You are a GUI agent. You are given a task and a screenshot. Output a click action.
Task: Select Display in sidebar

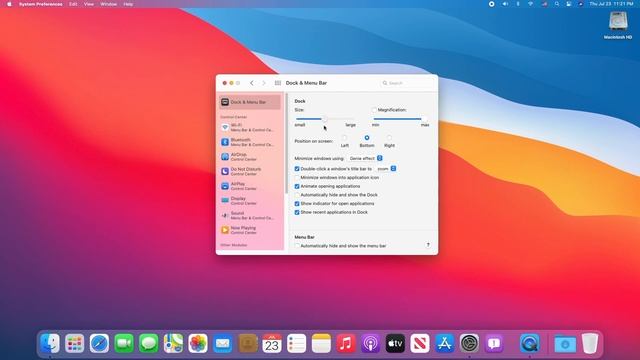(x=250, y=201)
